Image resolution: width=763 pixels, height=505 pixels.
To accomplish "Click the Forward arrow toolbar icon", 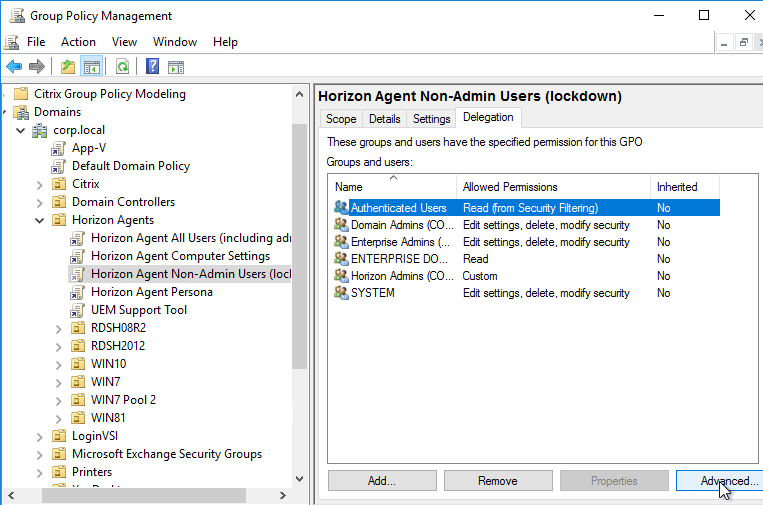I will [37, 67].
